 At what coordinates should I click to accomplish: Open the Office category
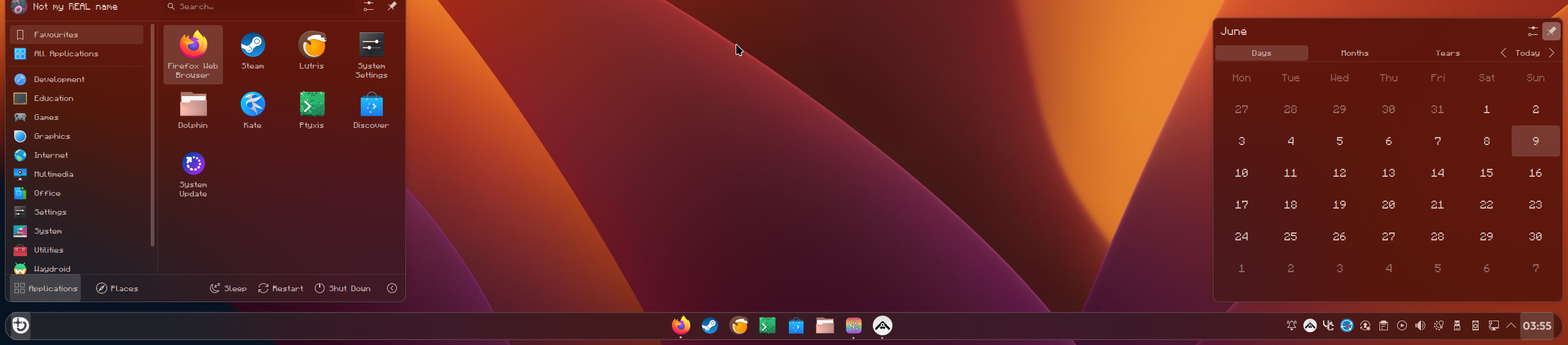point(77,193)
